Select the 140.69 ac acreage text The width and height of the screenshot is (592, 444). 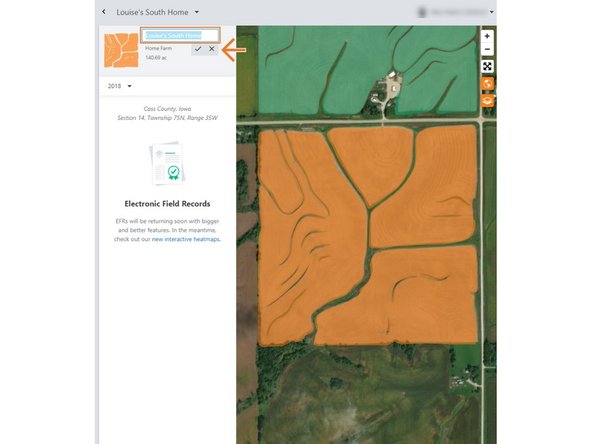tap(156, 58)
